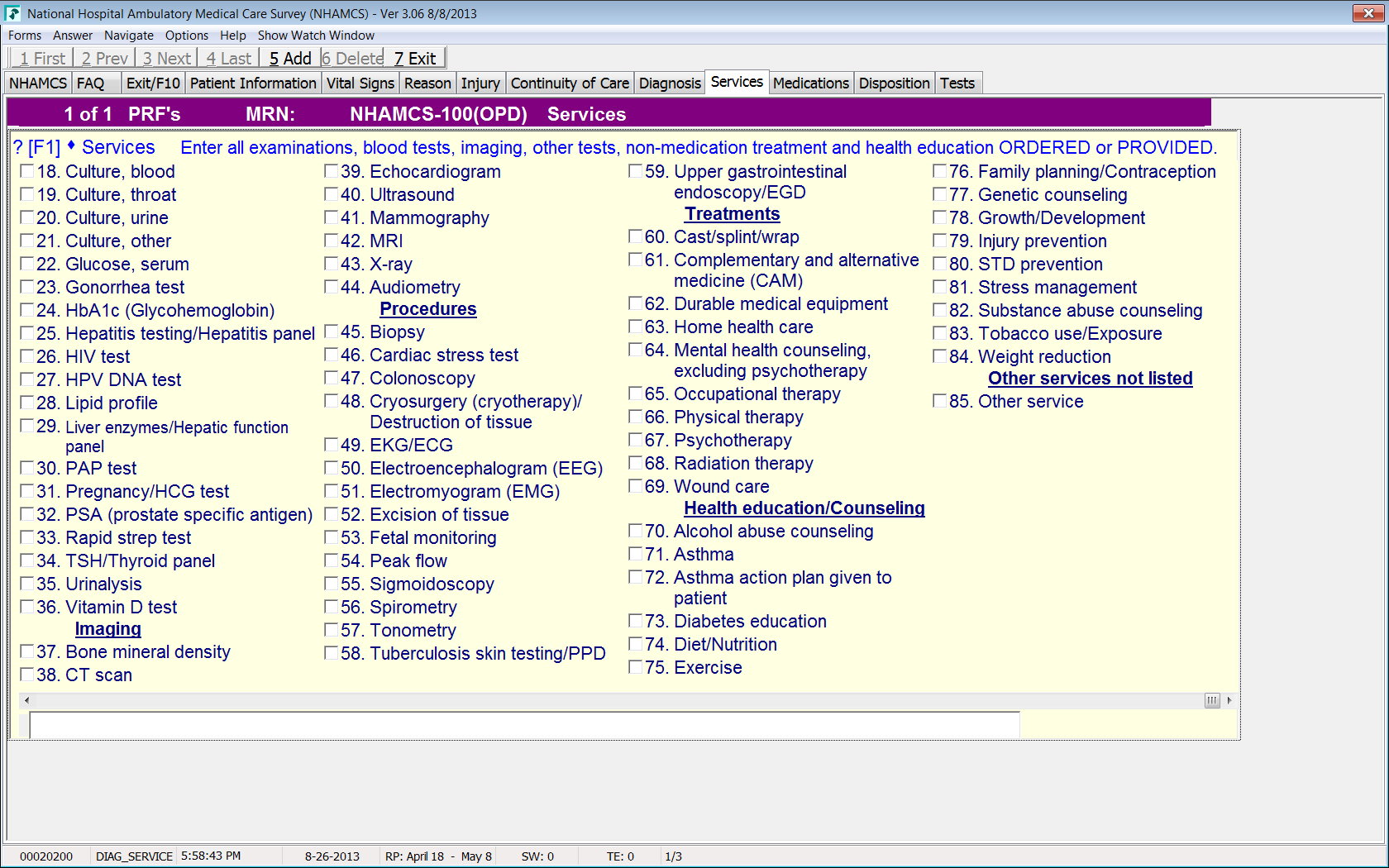Click the left scroll arrow on horizontal scrollbar

point(26,700)
